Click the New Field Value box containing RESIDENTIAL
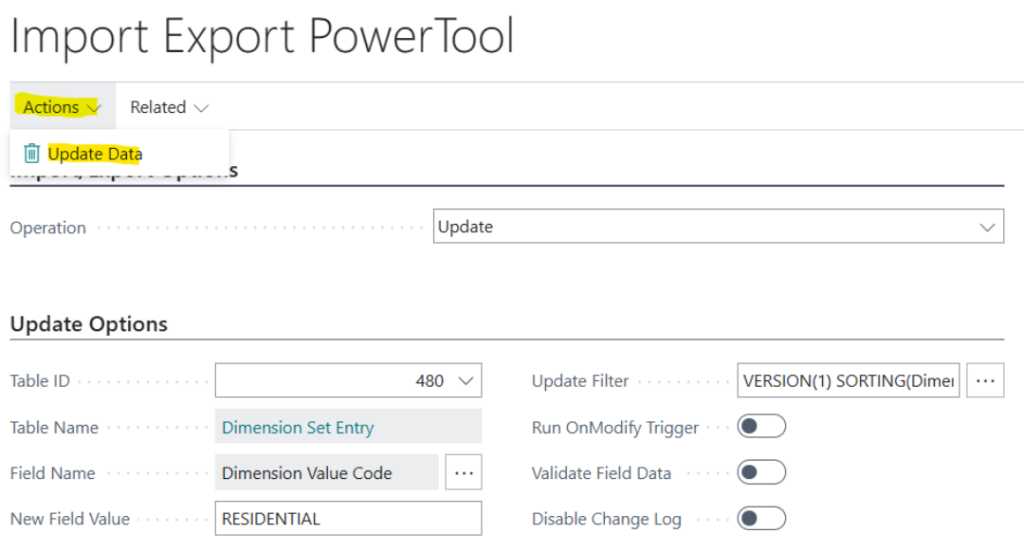The width and height of the screenshot is (1024, 552). click(x=348, y=519)
